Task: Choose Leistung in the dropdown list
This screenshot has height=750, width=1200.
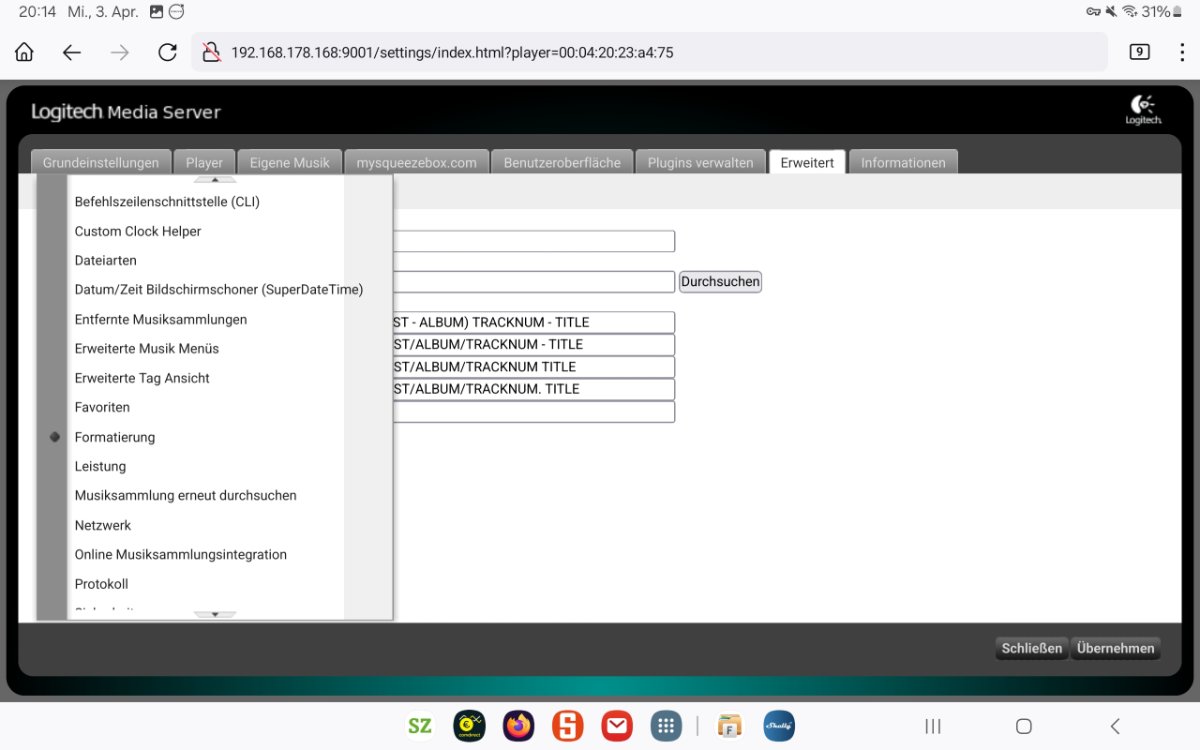Action: point(100,466)
